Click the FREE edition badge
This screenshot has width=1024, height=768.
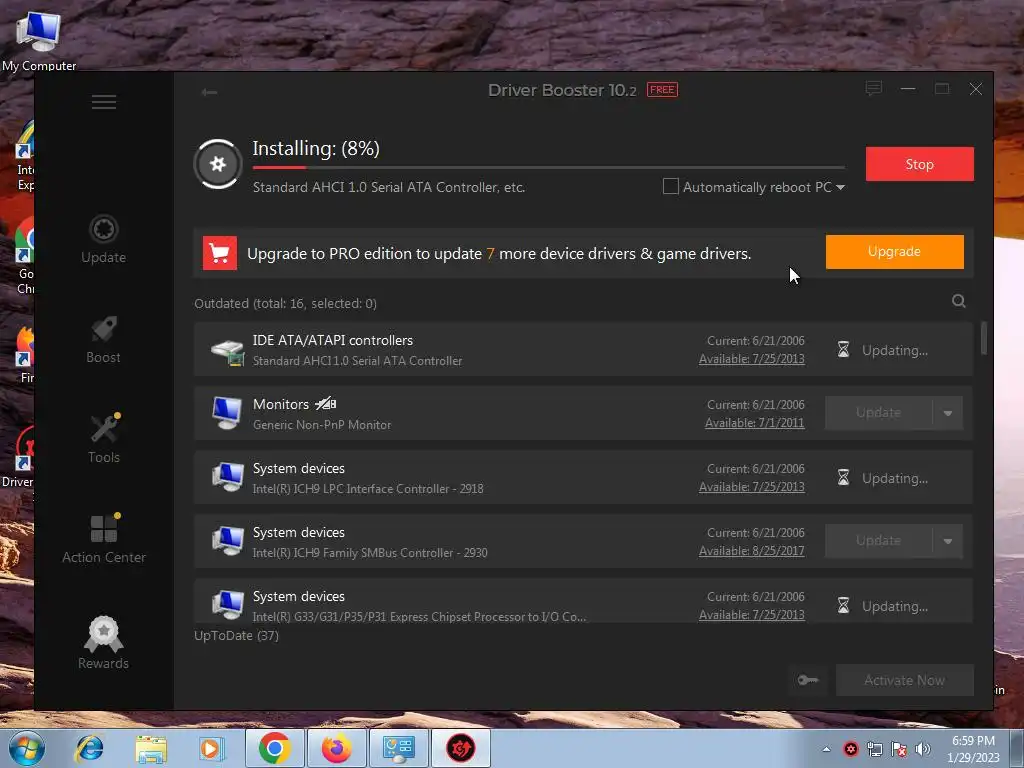coord(662,89)
